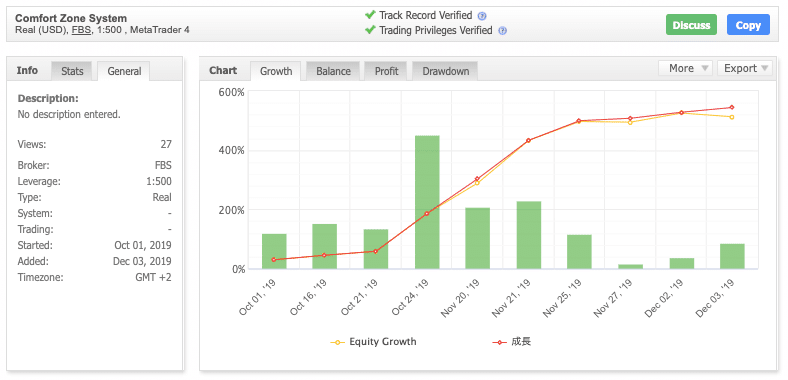The height and width of the screenshot is (380, 788).
Task: Toggle the Equity Growth legend series
Action: [x=373, y=342]
